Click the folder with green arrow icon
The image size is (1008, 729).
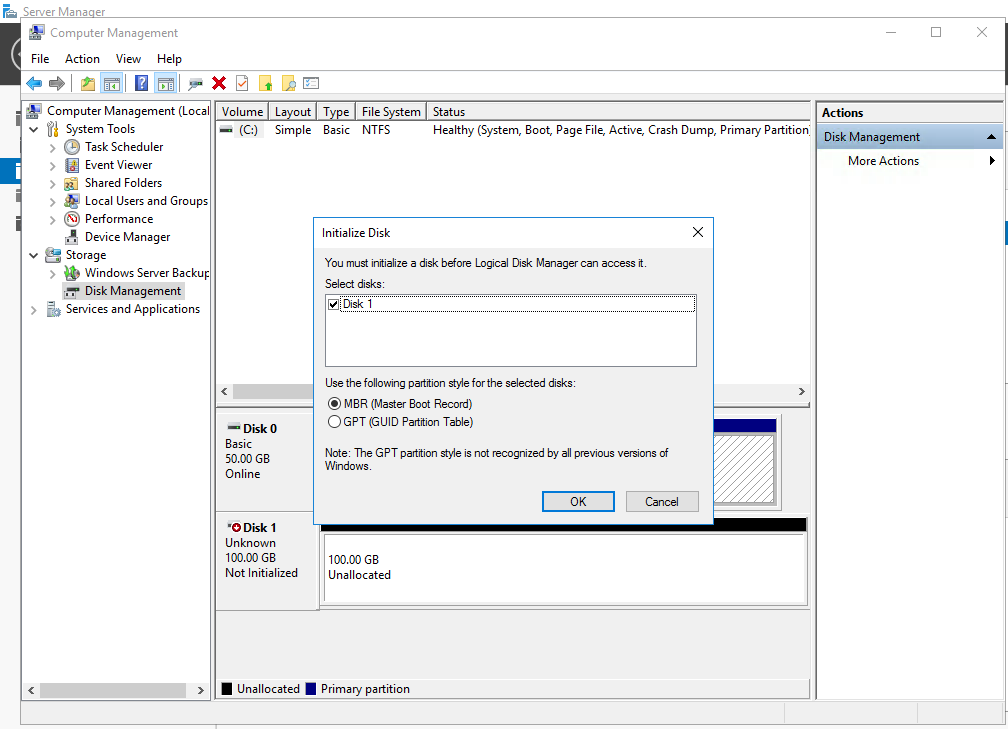(265, 83)
